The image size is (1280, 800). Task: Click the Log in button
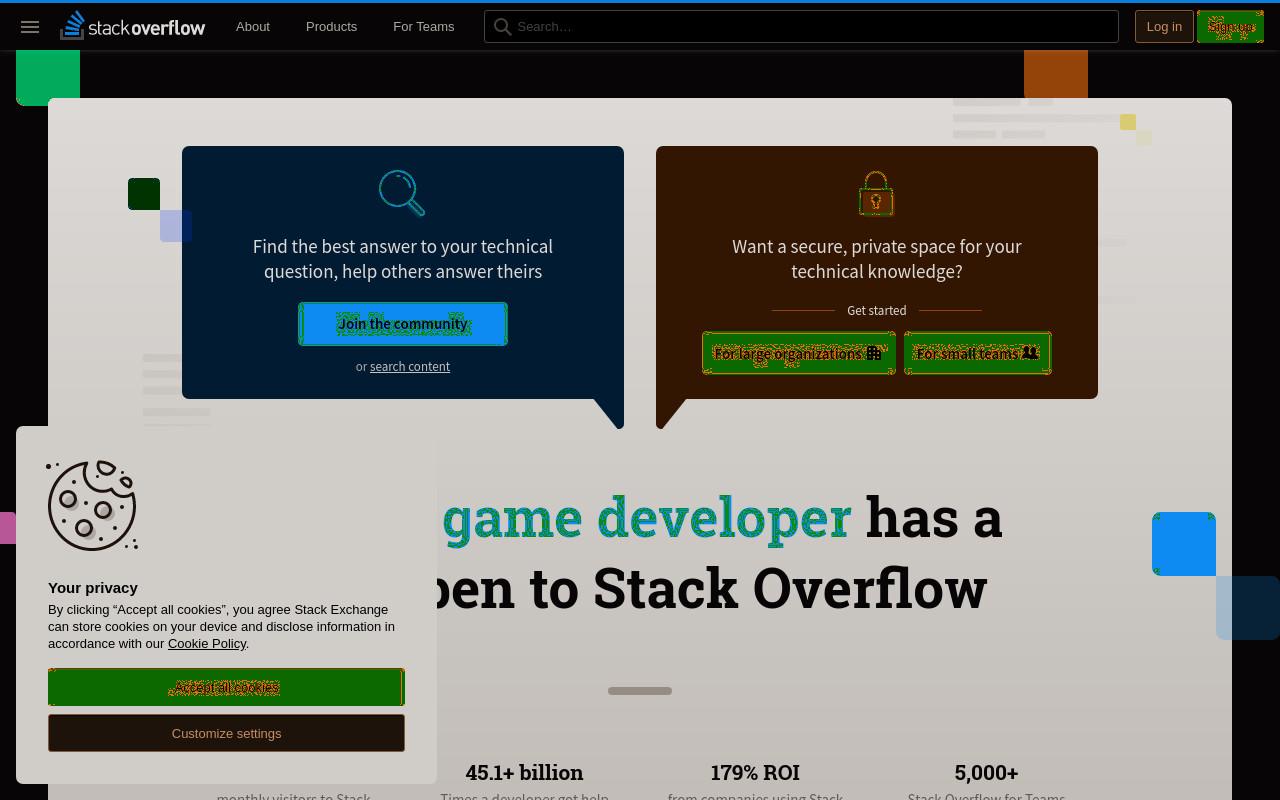[x=1164, y=27]
